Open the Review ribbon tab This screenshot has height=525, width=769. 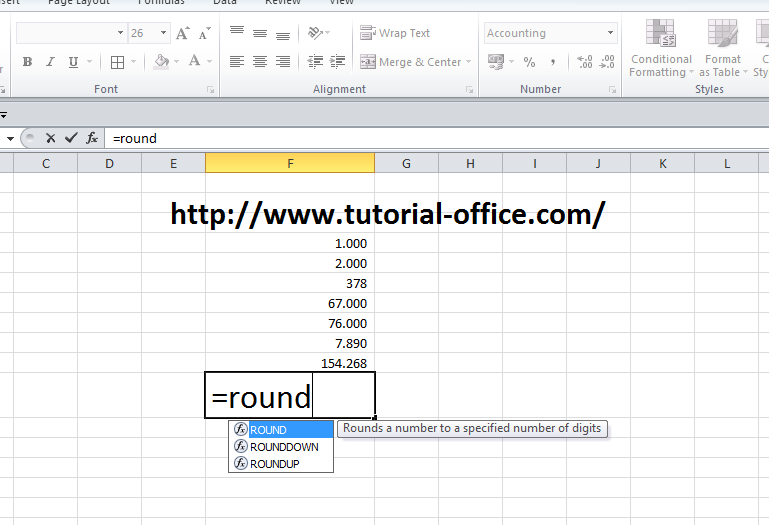(x=282, y=2)
